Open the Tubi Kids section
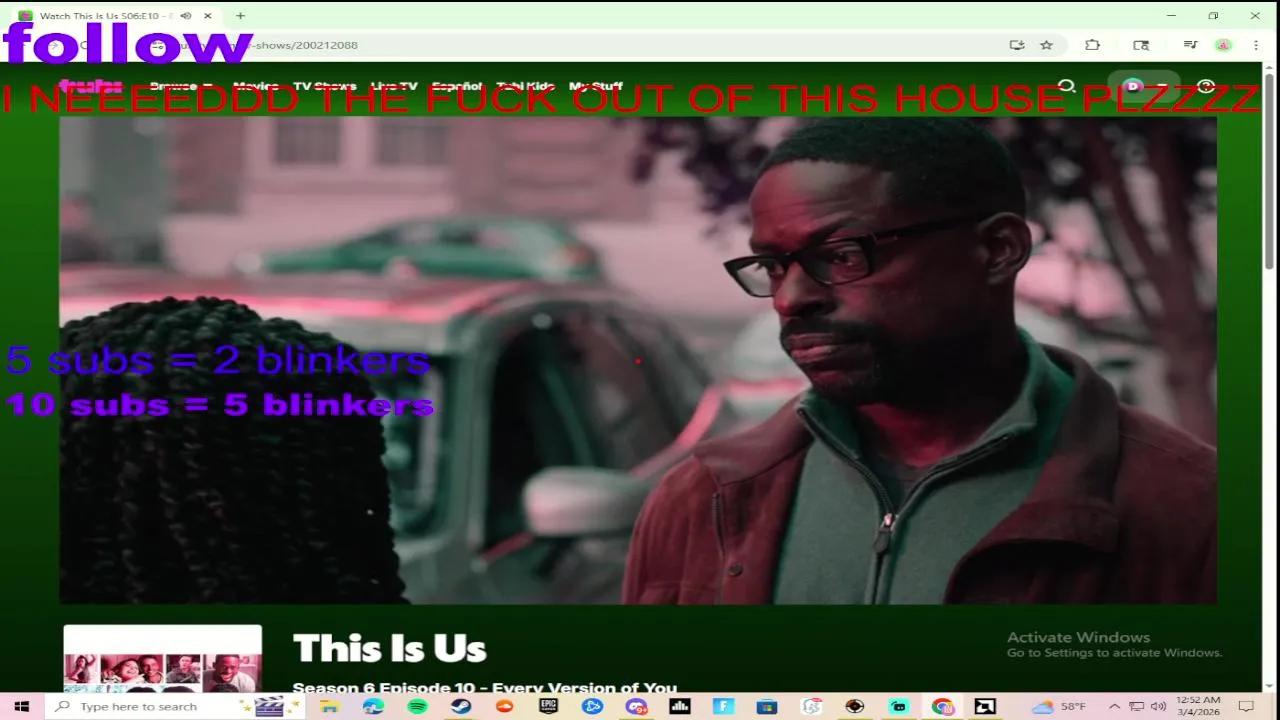This screenshot has width=1280, height=720. (x=525, y=86)
